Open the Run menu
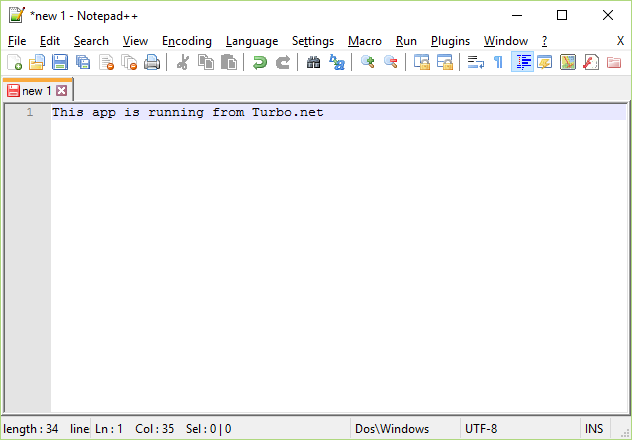Image resolution: width=632 pixels, height=440 pixels. click(x=406, y=41)
